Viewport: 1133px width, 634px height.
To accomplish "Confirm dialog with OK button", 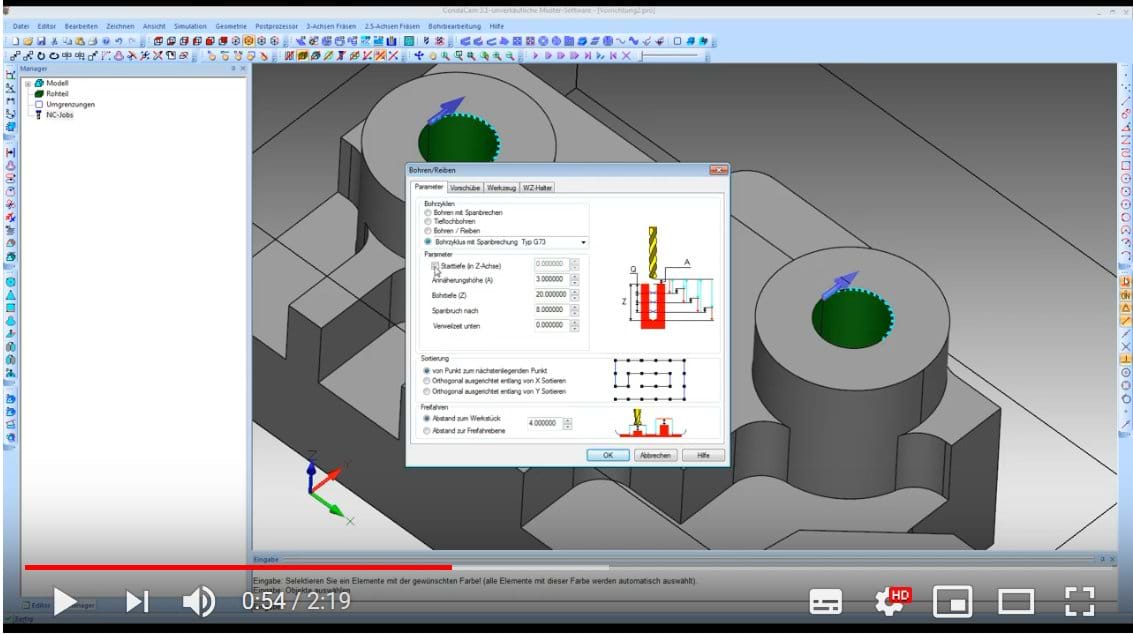I will 608,455.
